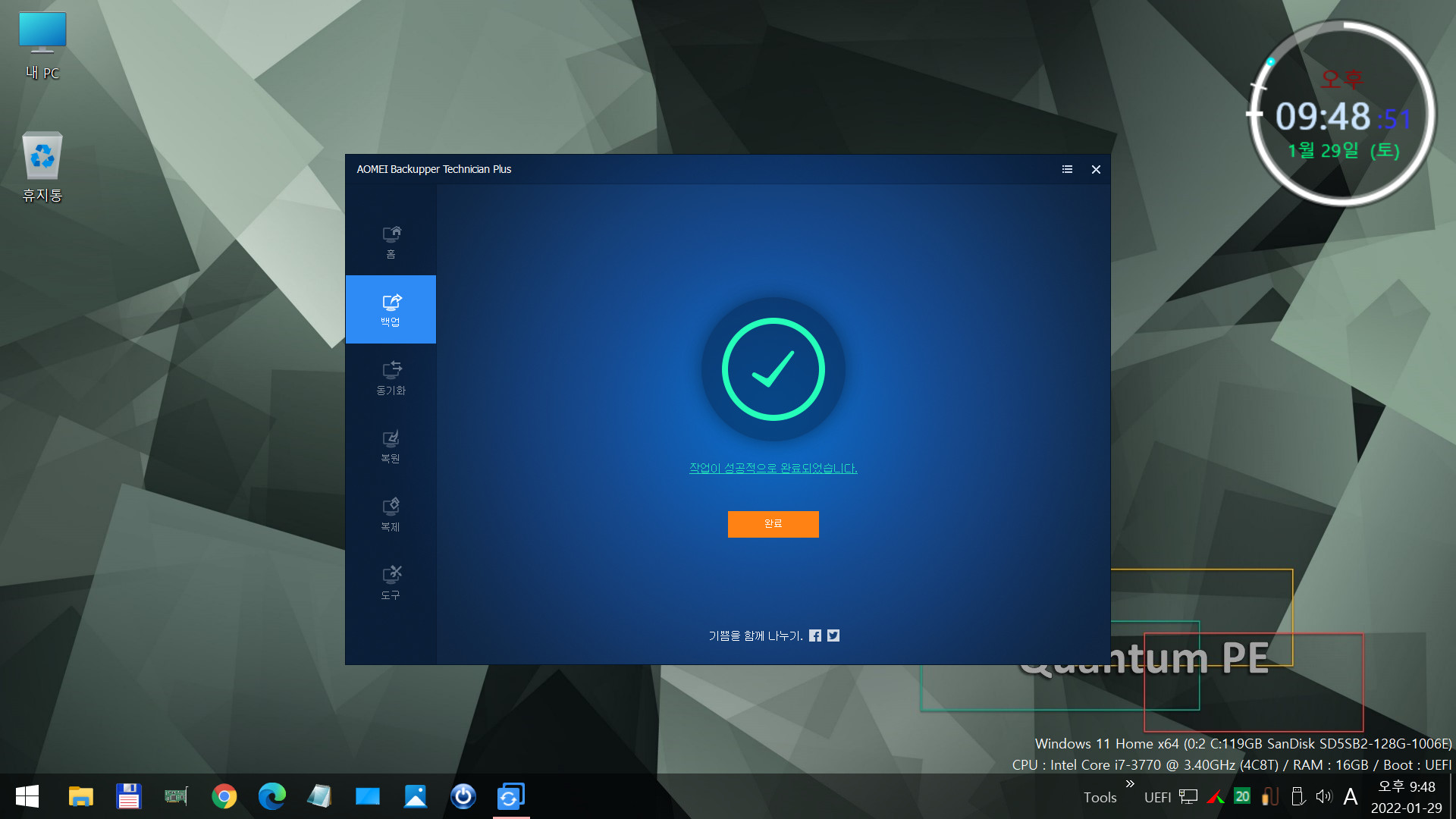
Task: Open the picture viewer taskbar icon
Action: [416, 796]
